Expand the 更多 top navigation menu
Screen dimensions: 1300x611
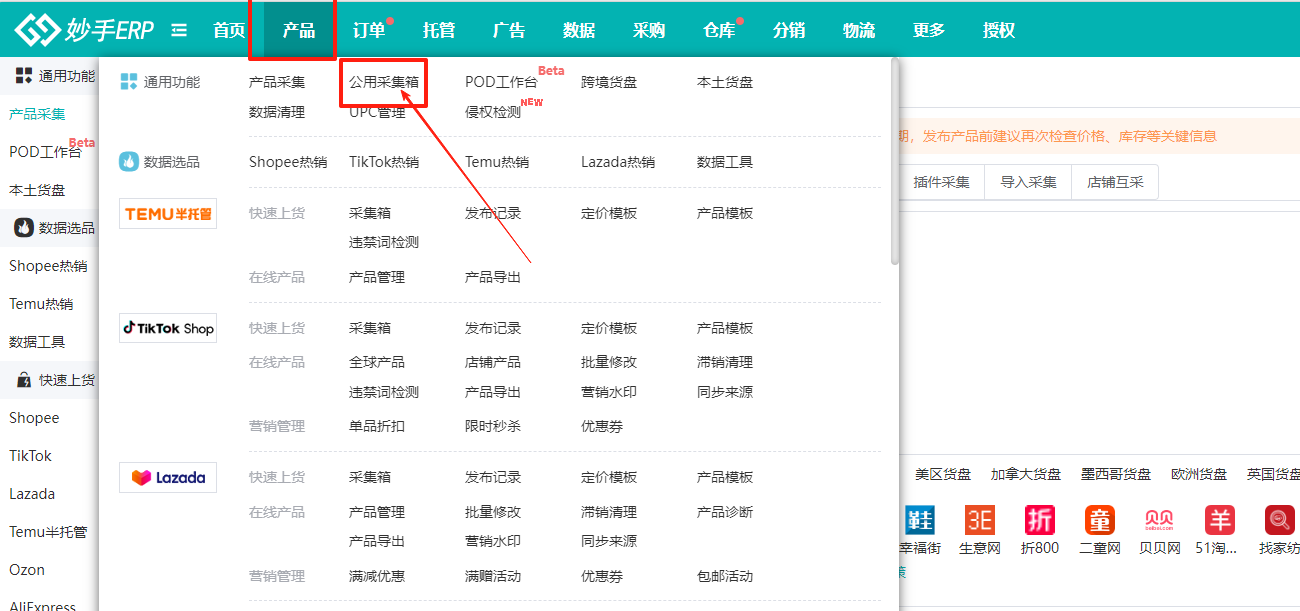[x=929, y=30]
